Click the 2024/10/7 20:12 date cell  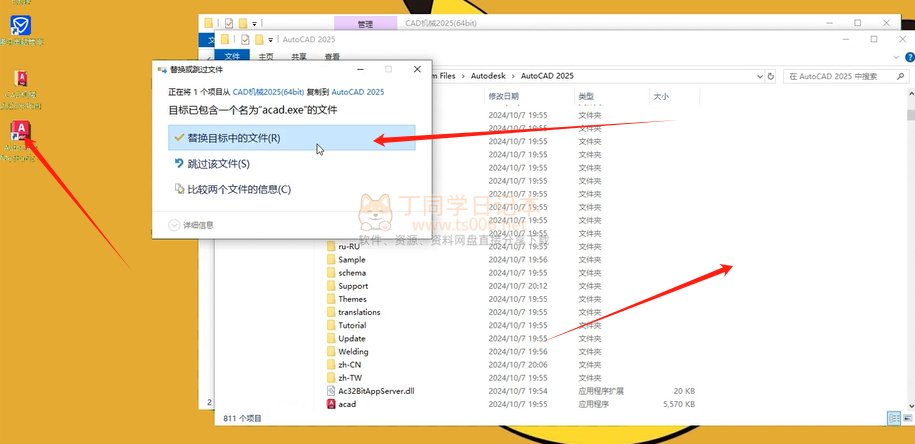[x=518, y=286]
